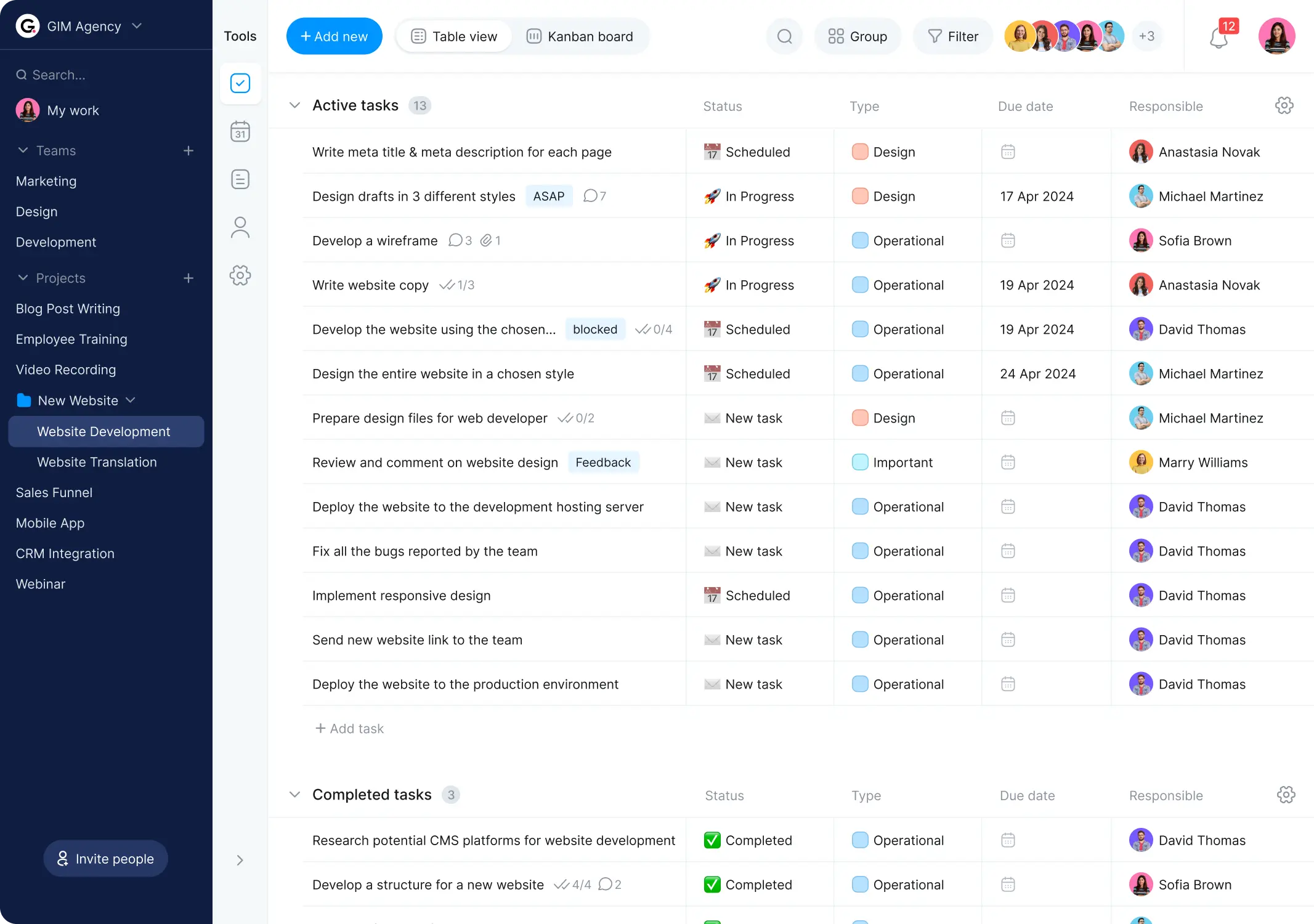
Task: Add a new project with plus icon
Action: [x=189, y=278]
